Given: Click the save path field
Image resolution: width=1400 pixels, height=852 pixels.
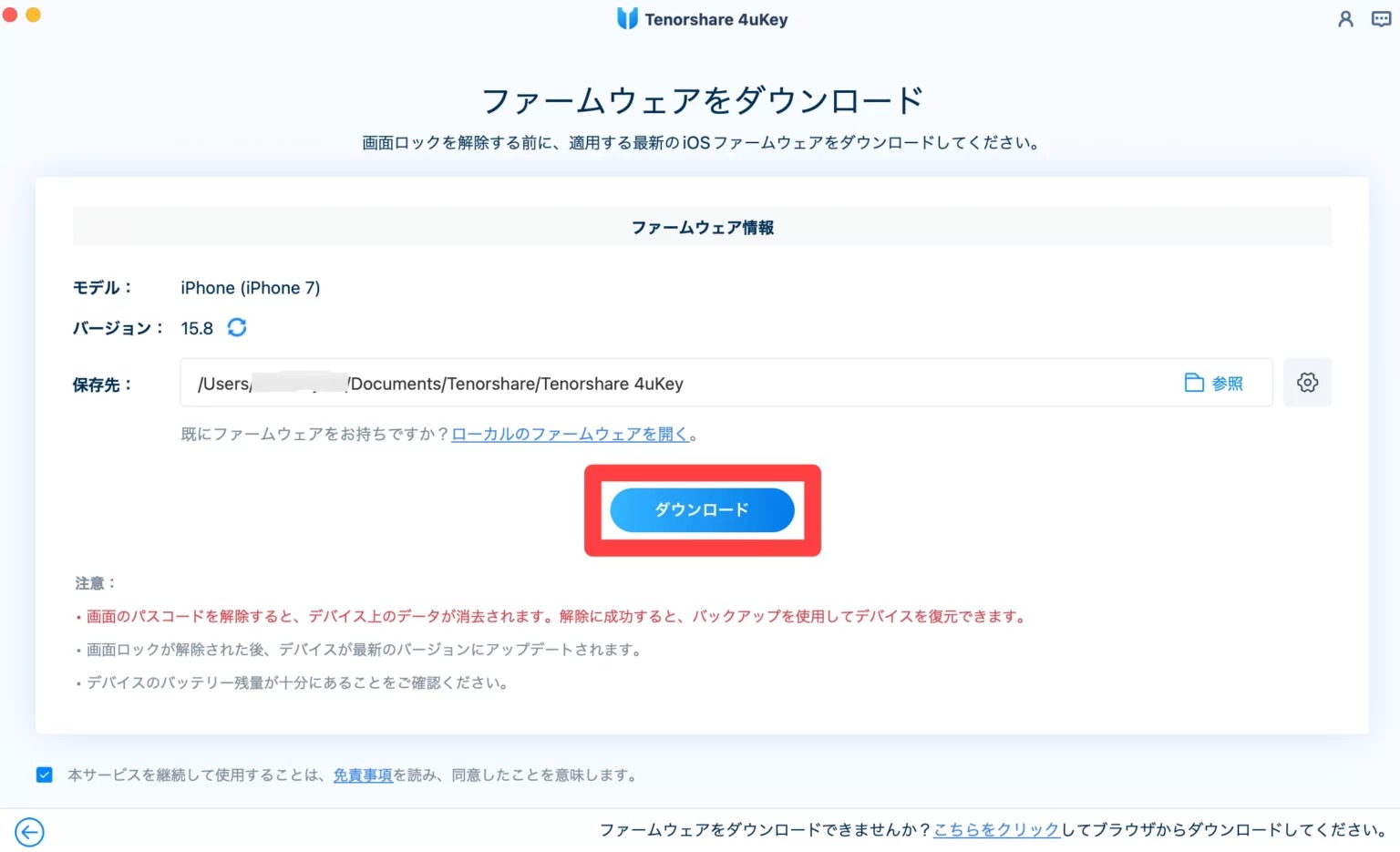Looking at the screenshot, I should [726, 383].
